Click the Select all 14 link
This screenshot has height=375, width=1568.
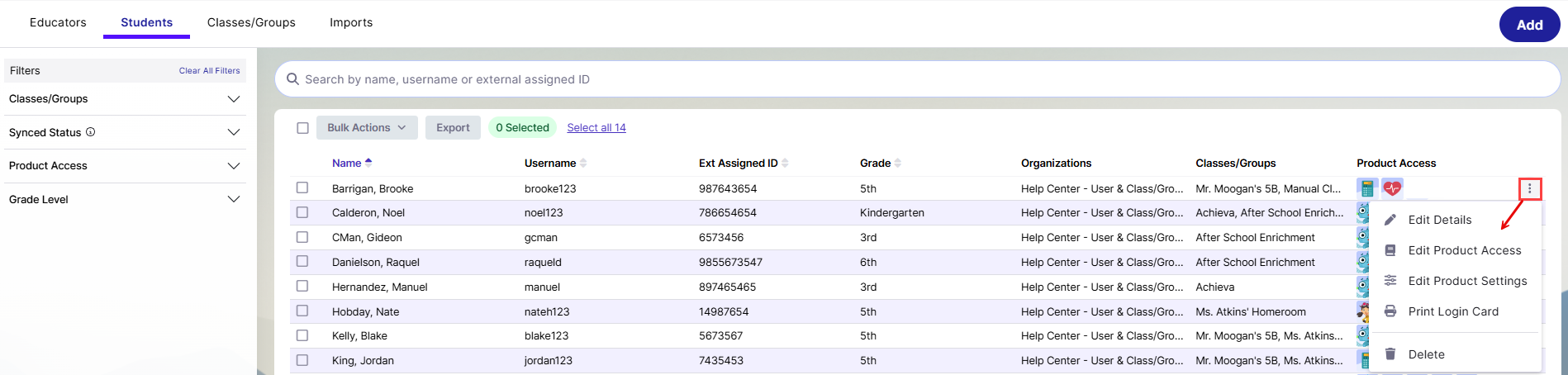click(596, 128)
